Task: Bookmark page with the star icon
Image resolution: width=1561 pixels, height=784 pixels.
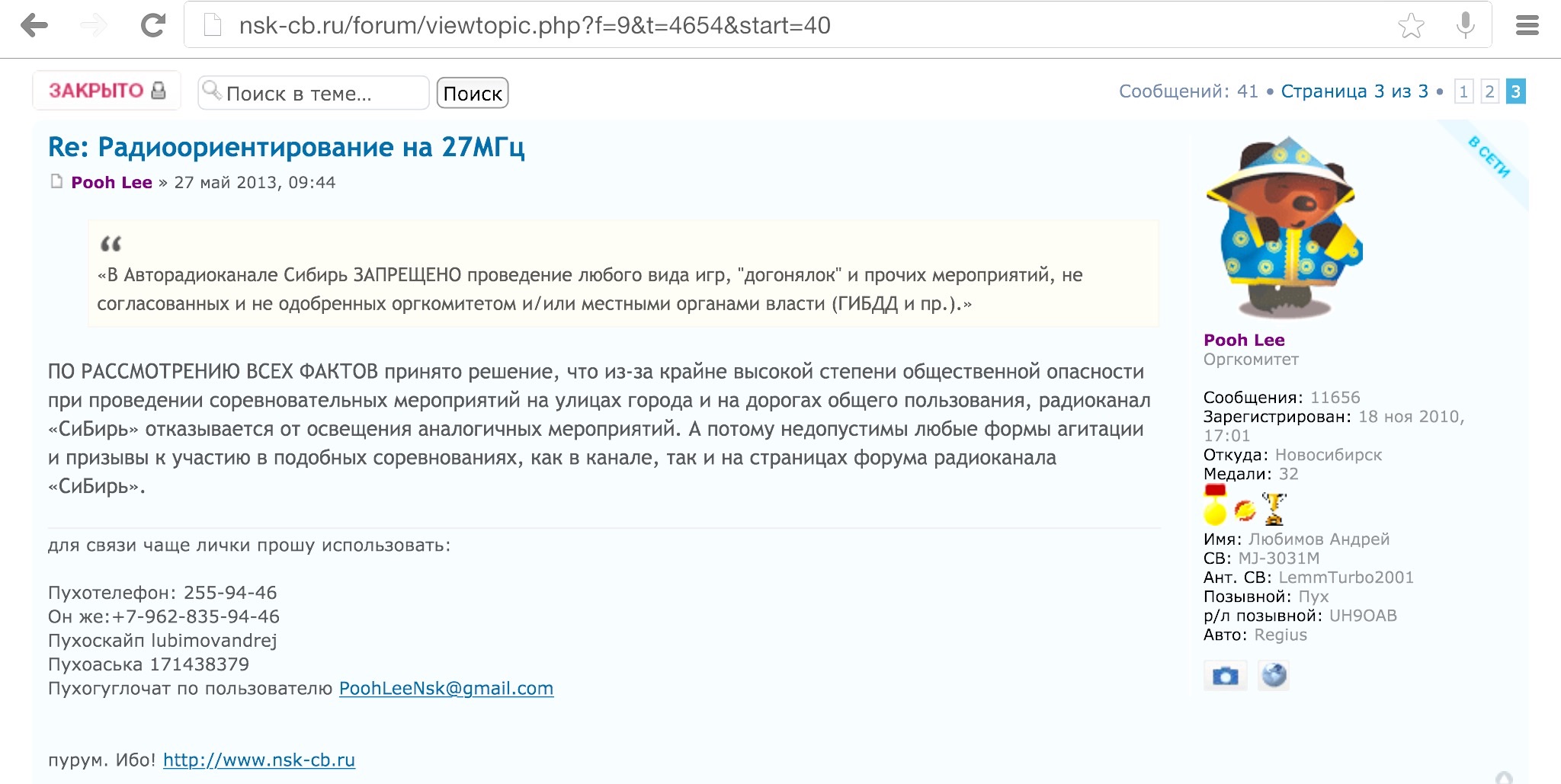Action: pyautogui.click(x=1411, y=26)
